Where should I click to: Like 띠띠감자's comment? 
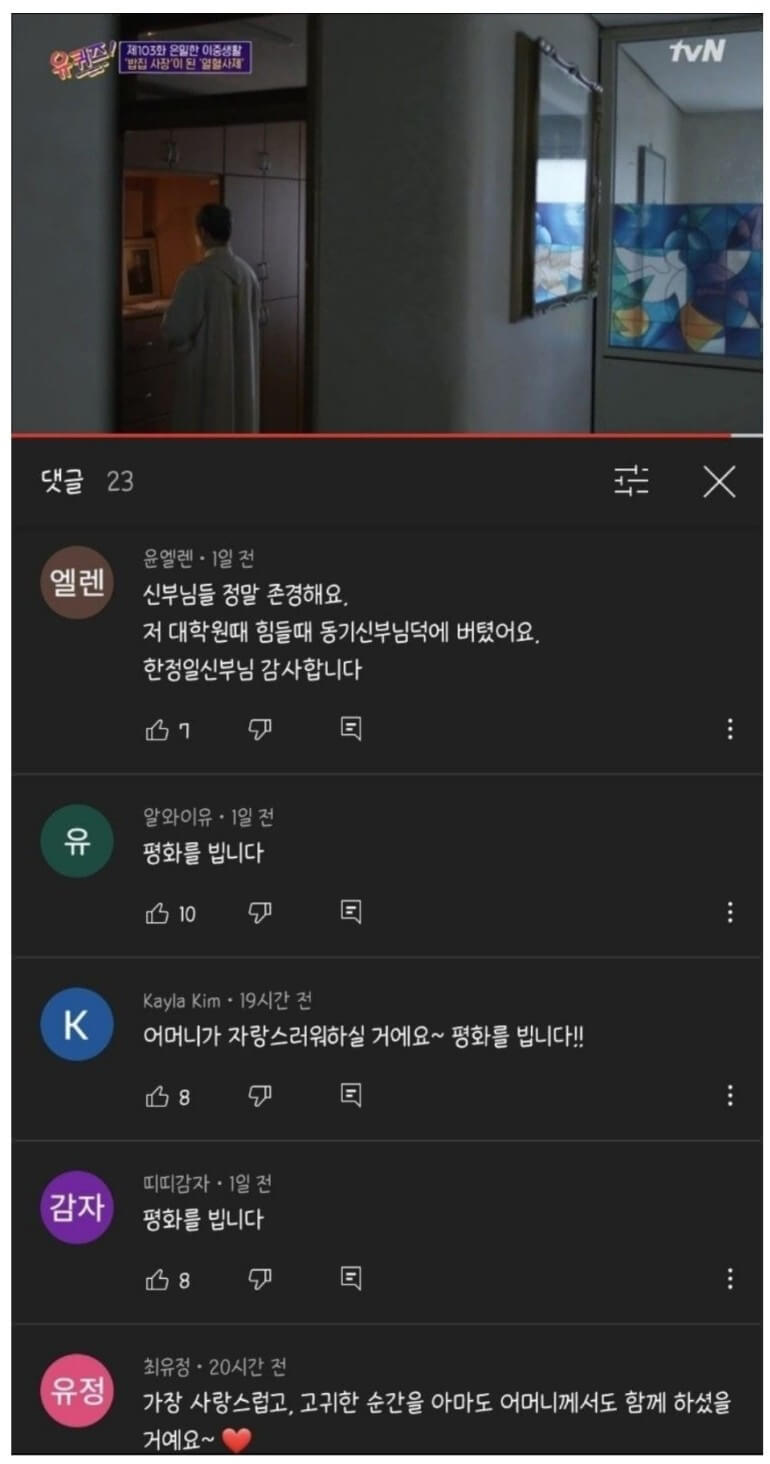[157, 1280]
